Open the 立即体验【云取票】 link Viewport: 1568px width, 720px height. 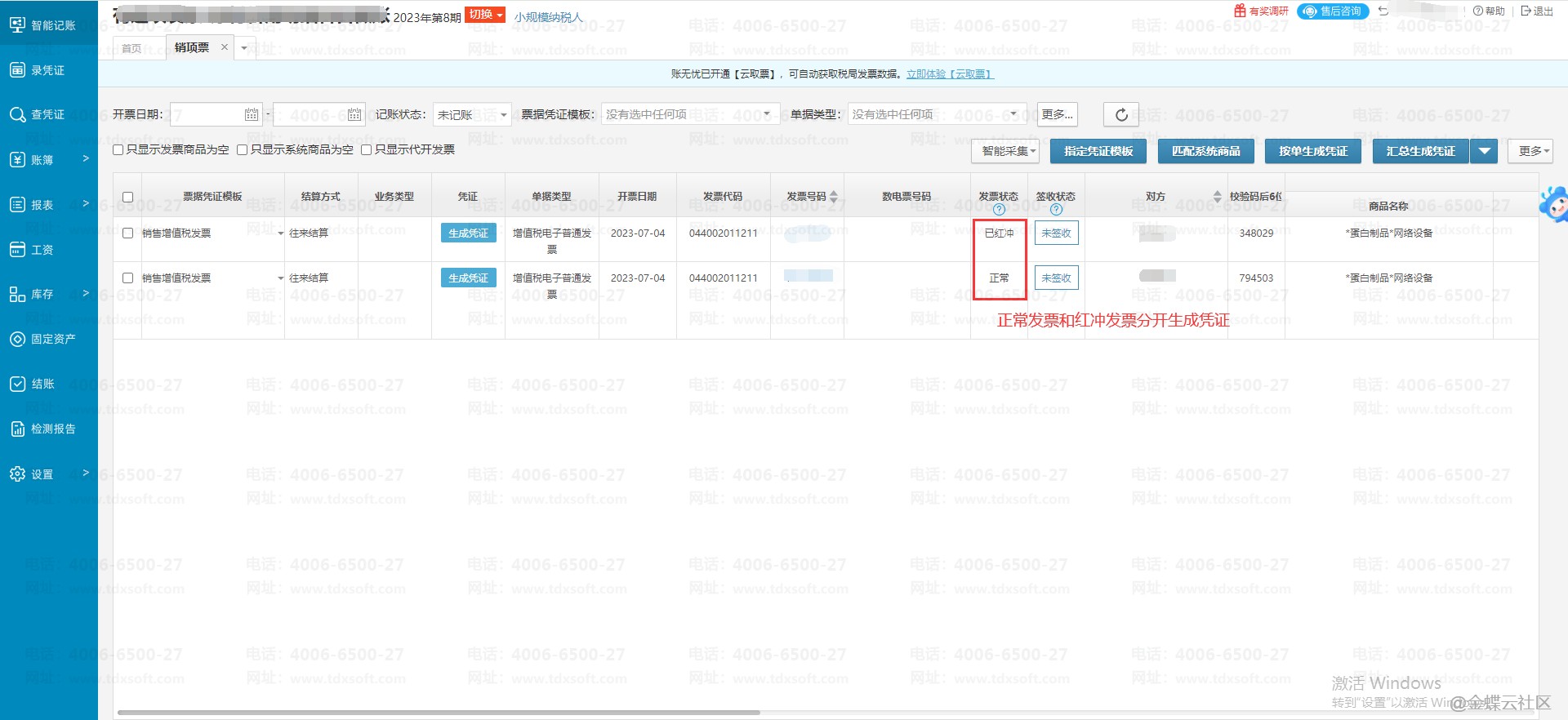click(x=949, y=74)
